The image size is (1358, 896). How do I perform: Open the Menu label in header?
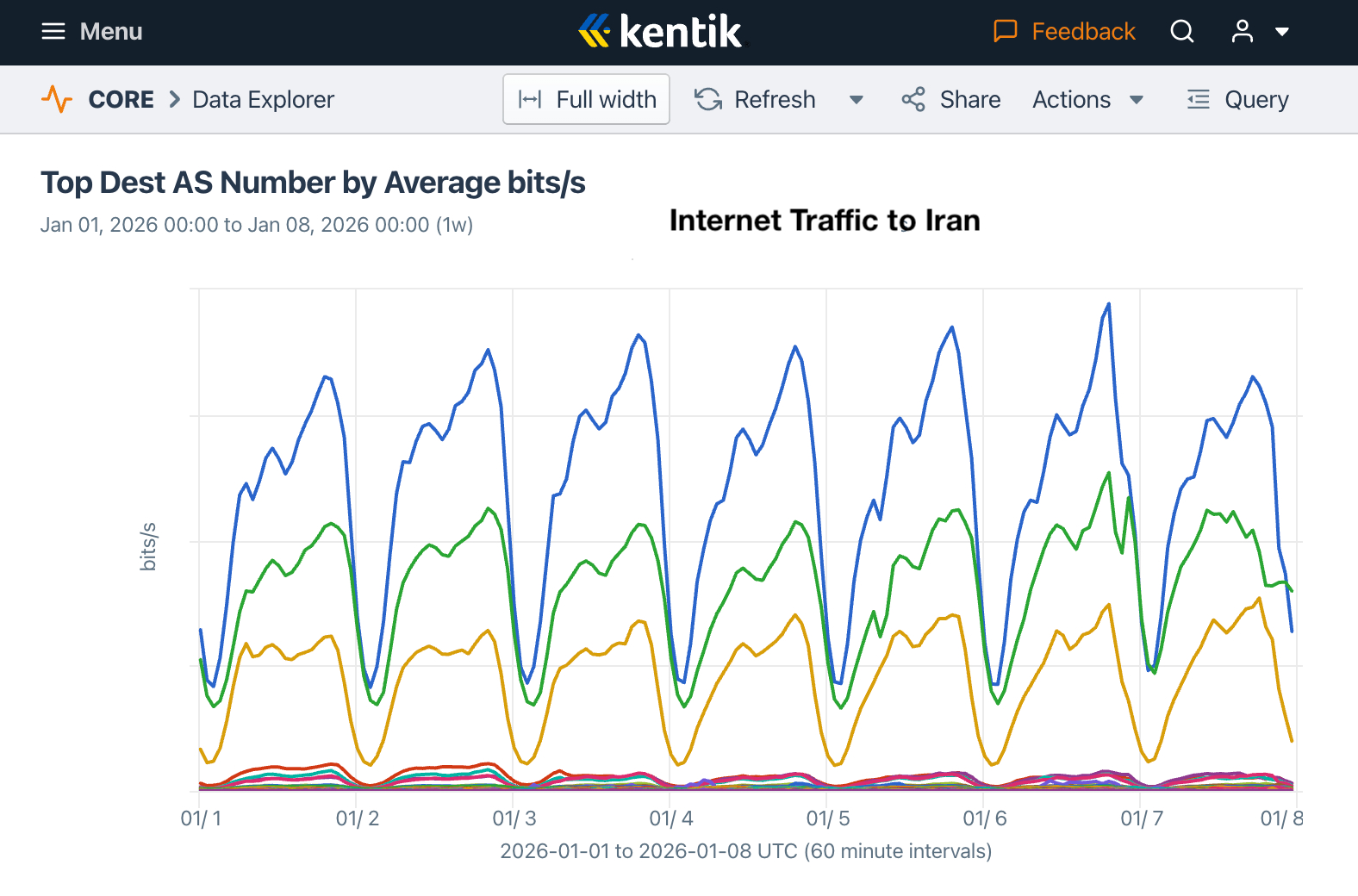[111, 32]
